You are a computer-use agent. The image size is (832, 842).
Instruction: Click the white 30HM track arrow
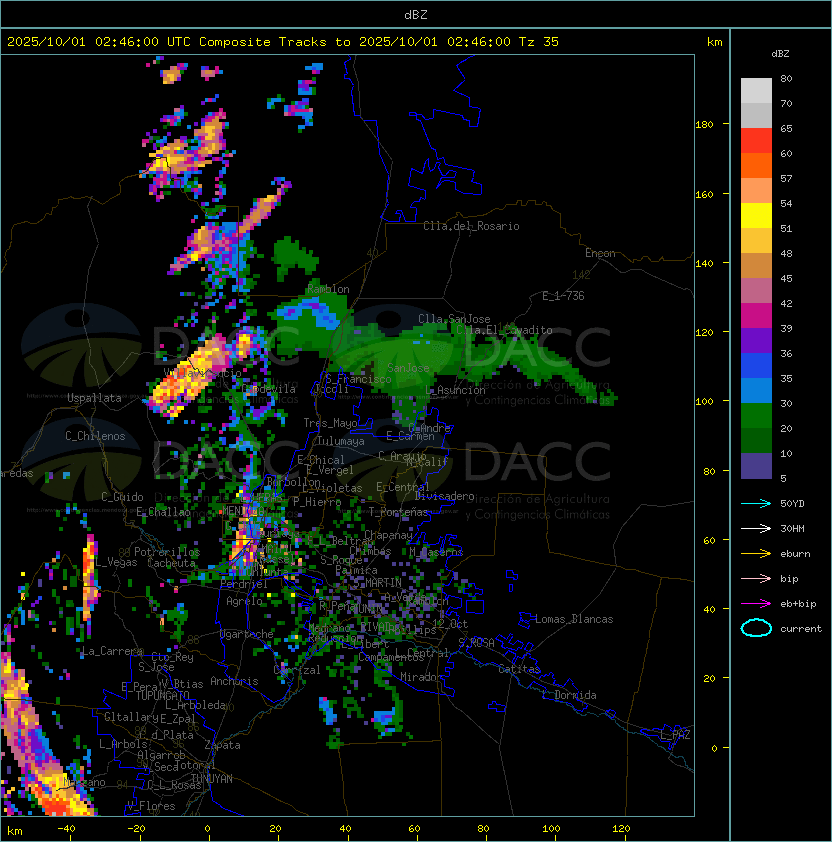tap(756, 528)
